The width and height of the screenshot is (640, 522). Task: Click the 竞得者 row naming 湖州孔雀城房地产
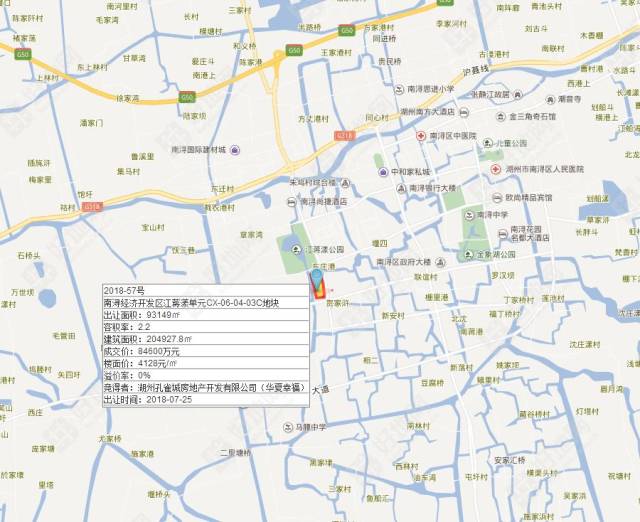(x=206, y=387)
